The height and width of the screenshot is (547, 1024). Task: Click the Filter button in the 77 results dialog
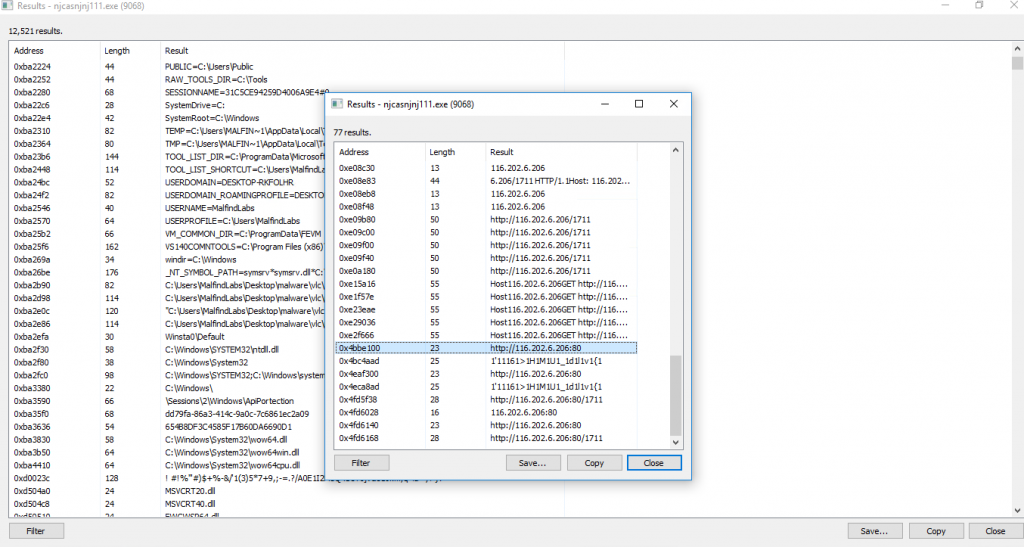361,463
